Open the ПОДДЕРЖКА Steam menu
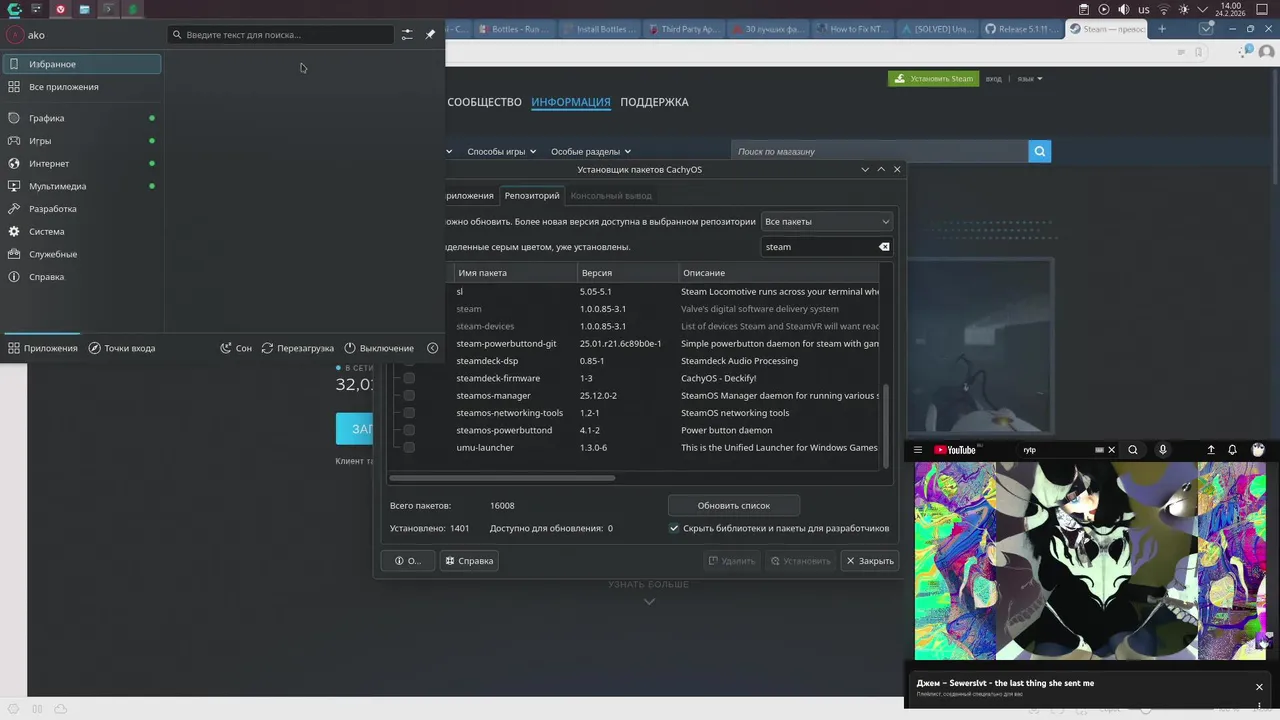The width and height of the screenshot is (1280, 720). pyautogui.click(x=654, y=102)
